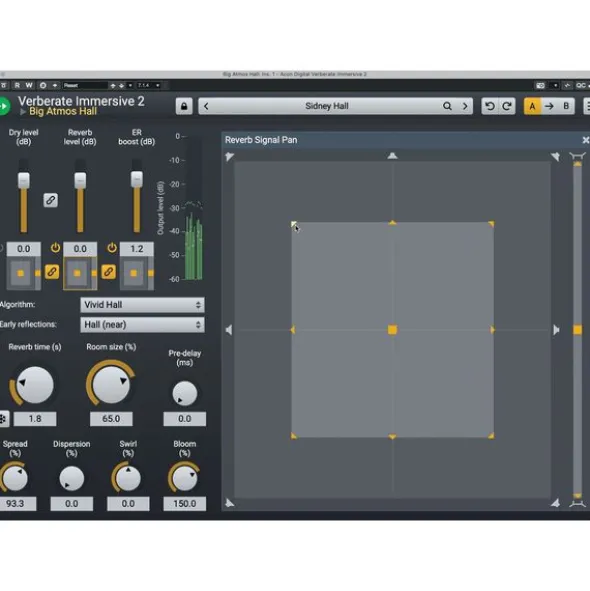
Task: Open the host preset dropdown arrow
Action: pyautogui.click(x=130, y=86)
